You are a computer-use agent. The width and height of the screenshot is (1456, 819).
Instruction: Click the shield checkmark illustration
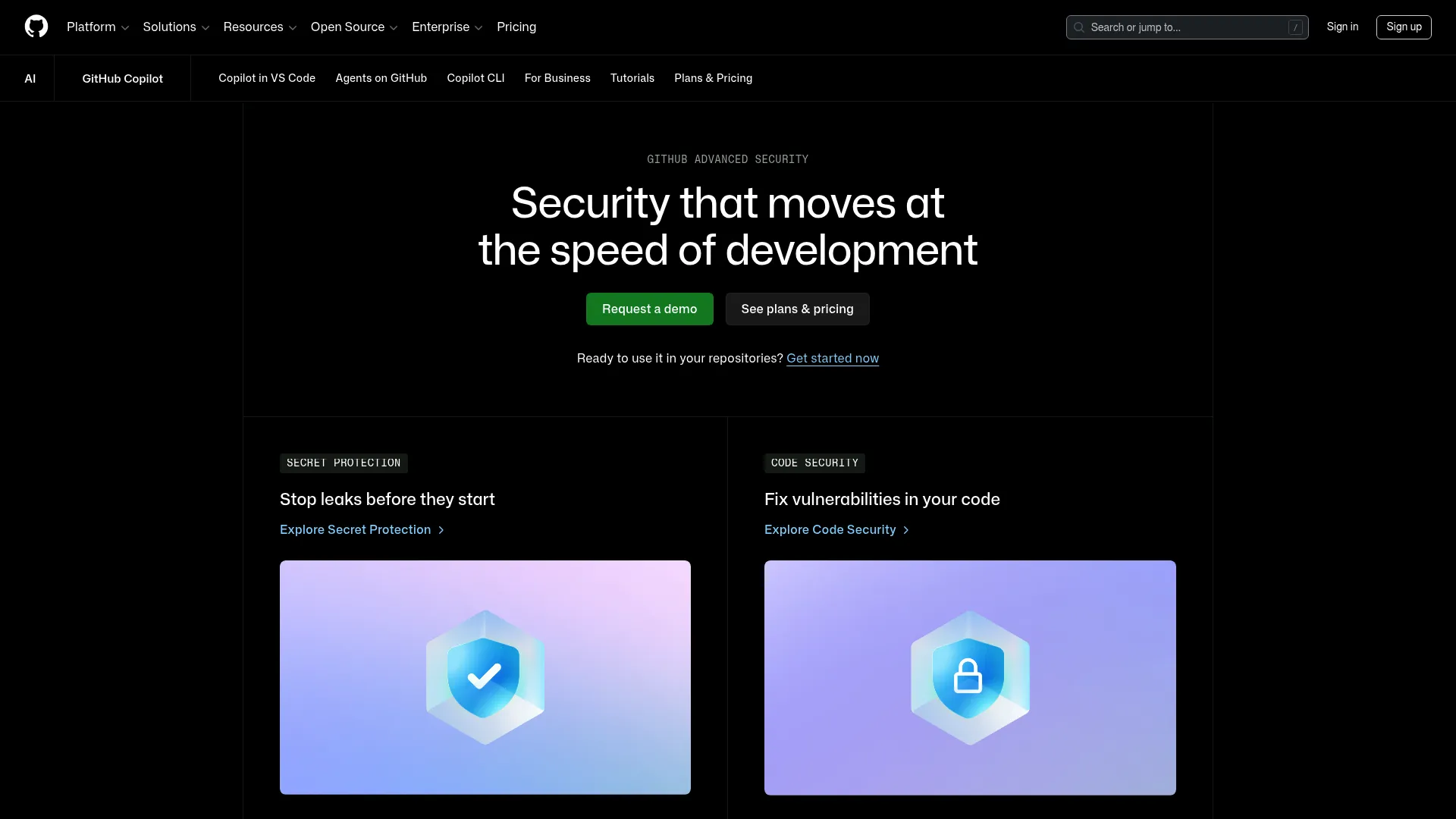[x=485, y=677]
